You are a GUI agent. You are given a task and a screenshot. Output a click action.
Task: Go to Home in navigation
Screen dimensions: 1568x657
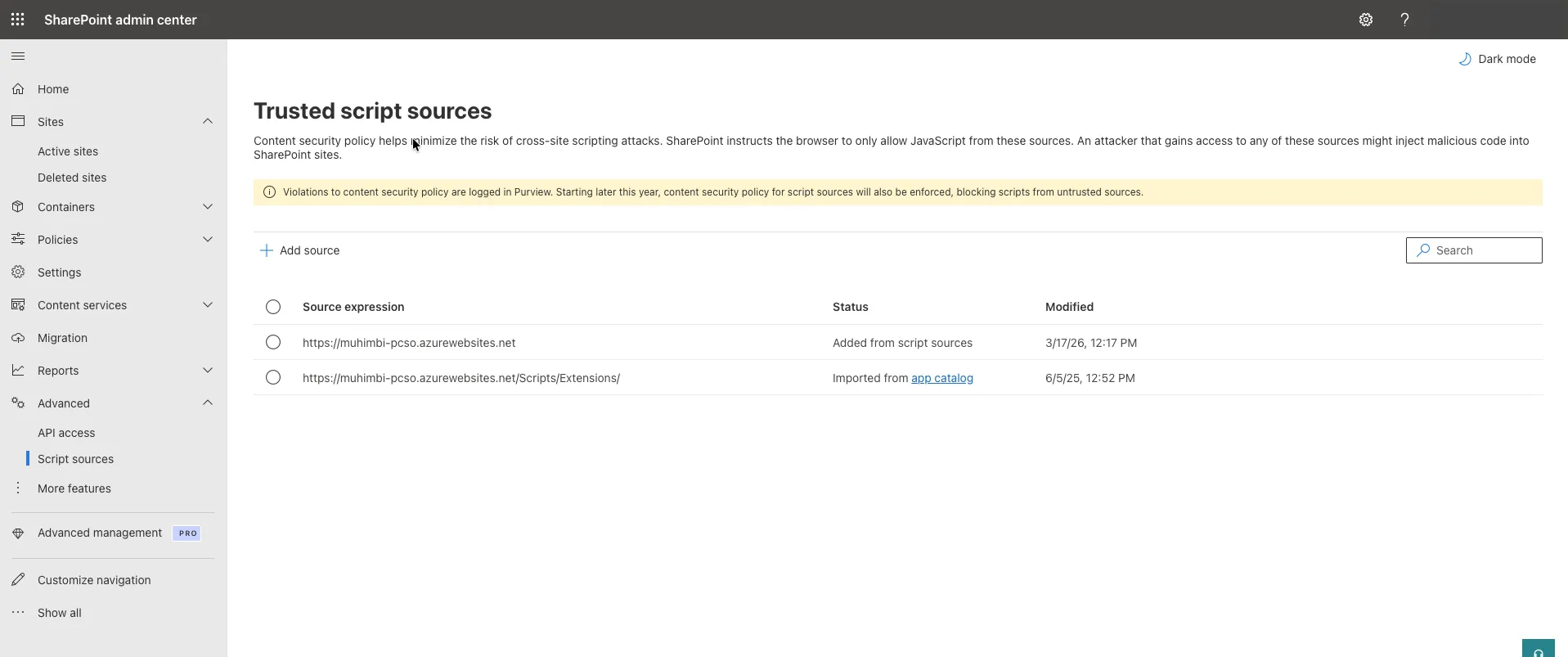click(x=53, y=89)
